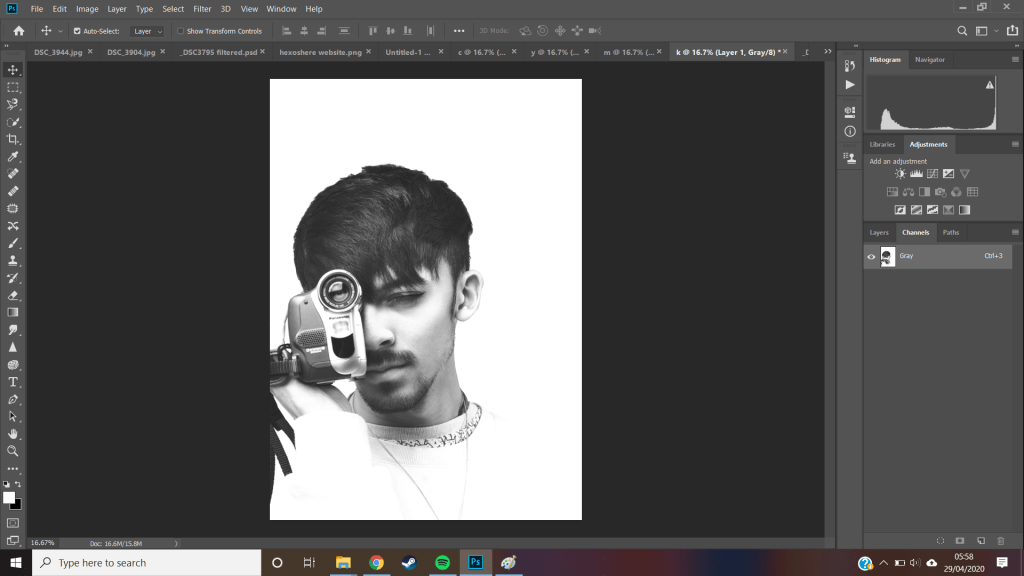Select the Eyedropper tool

click(13, 157)
